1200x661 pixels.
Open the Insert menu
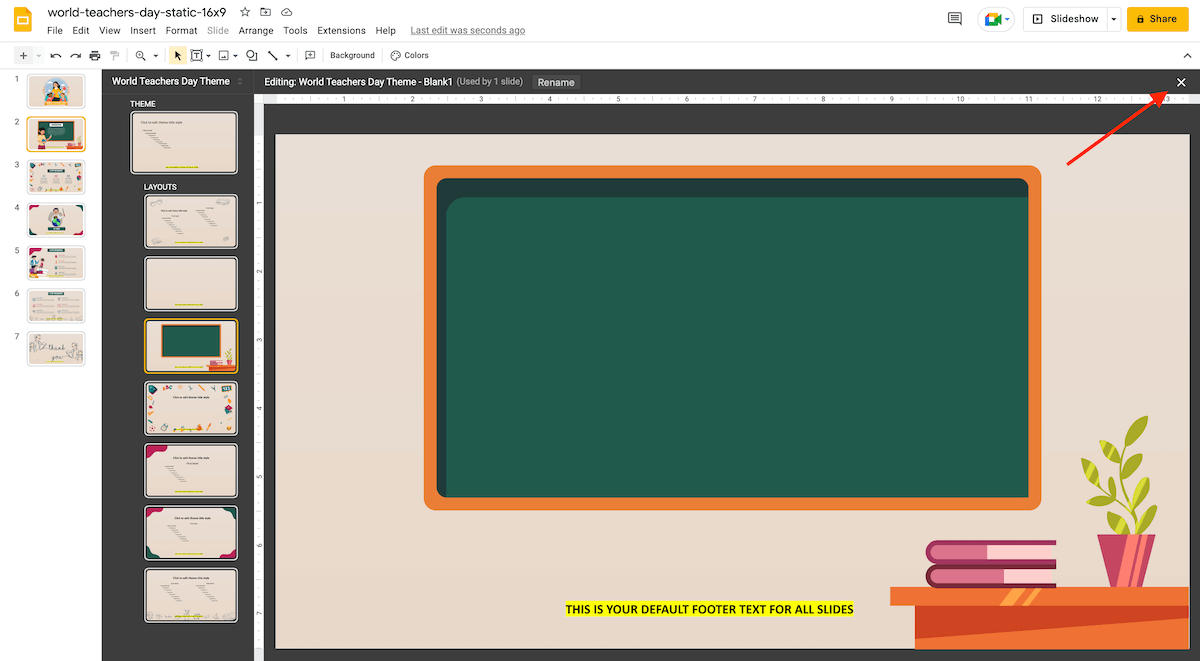click(143, 30)
